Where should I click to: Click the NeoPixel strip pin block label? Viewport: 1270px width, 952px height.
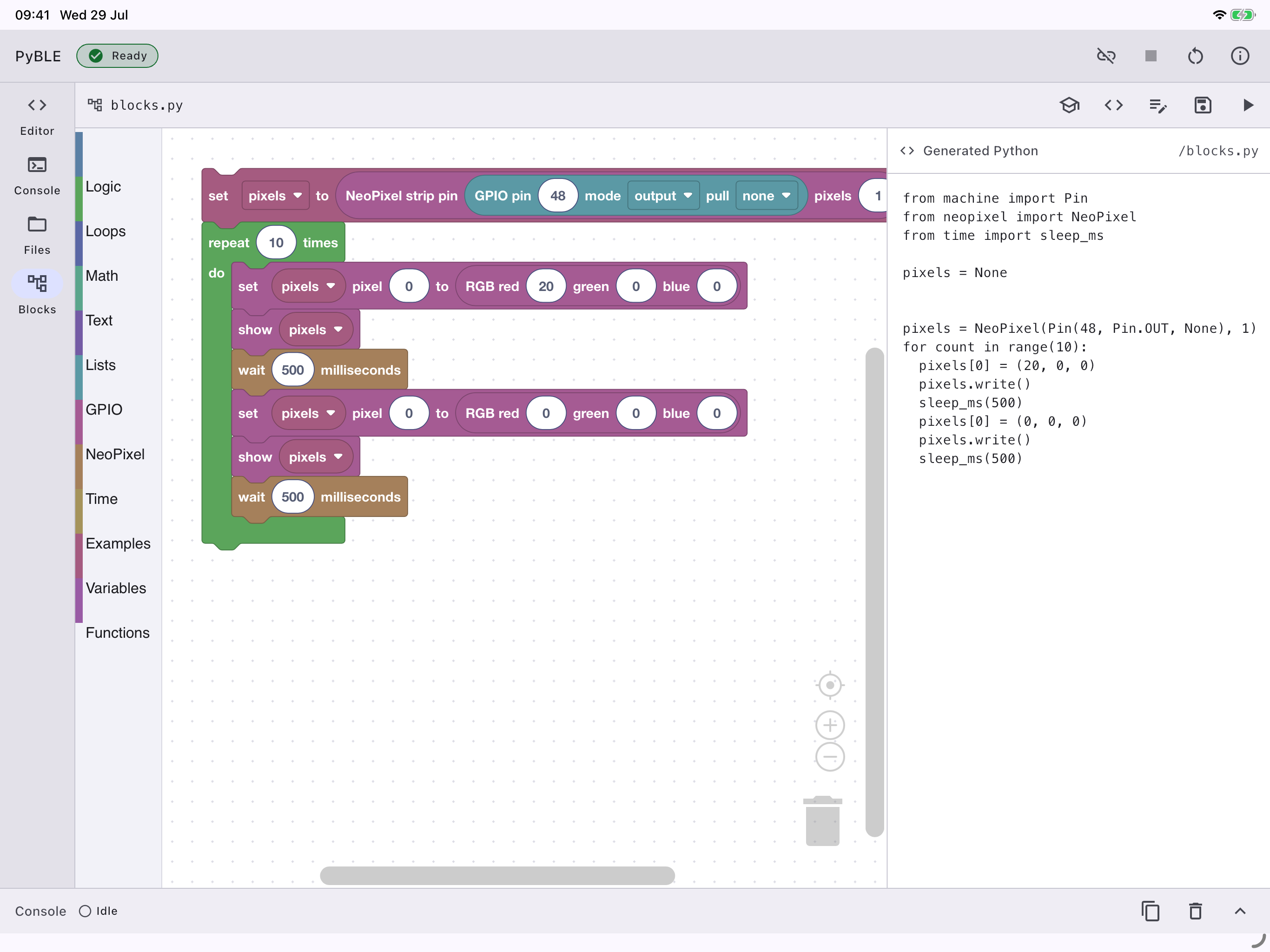click(401, 196)
